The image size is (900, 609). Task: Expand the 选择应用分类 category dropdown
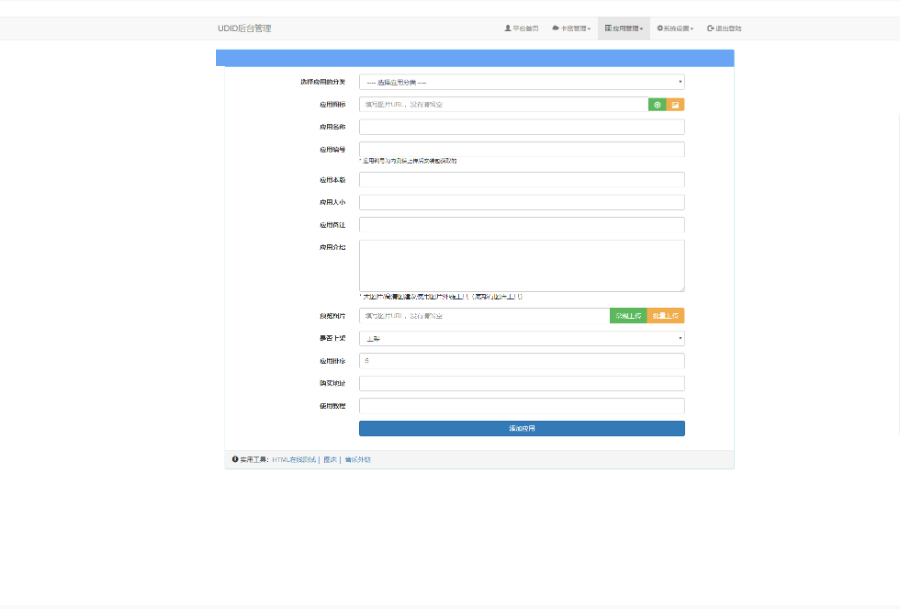pos(522,82)
